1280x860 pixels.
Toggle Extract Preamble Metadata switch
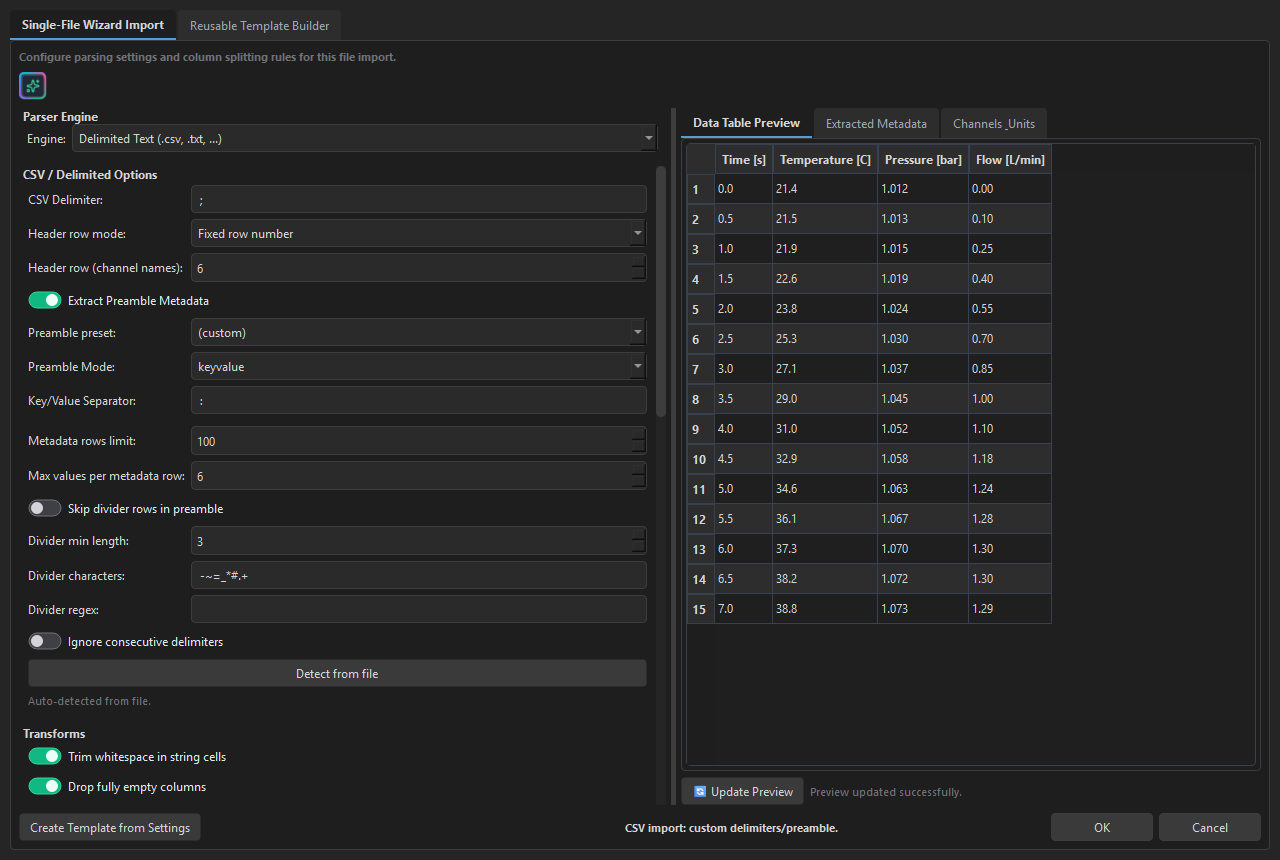tap(45, 300)
